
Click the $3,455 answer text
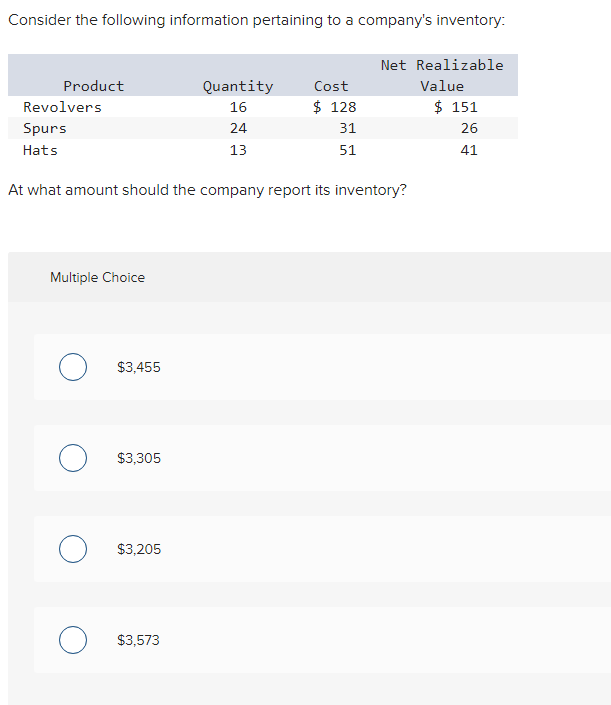pos(138,367)
